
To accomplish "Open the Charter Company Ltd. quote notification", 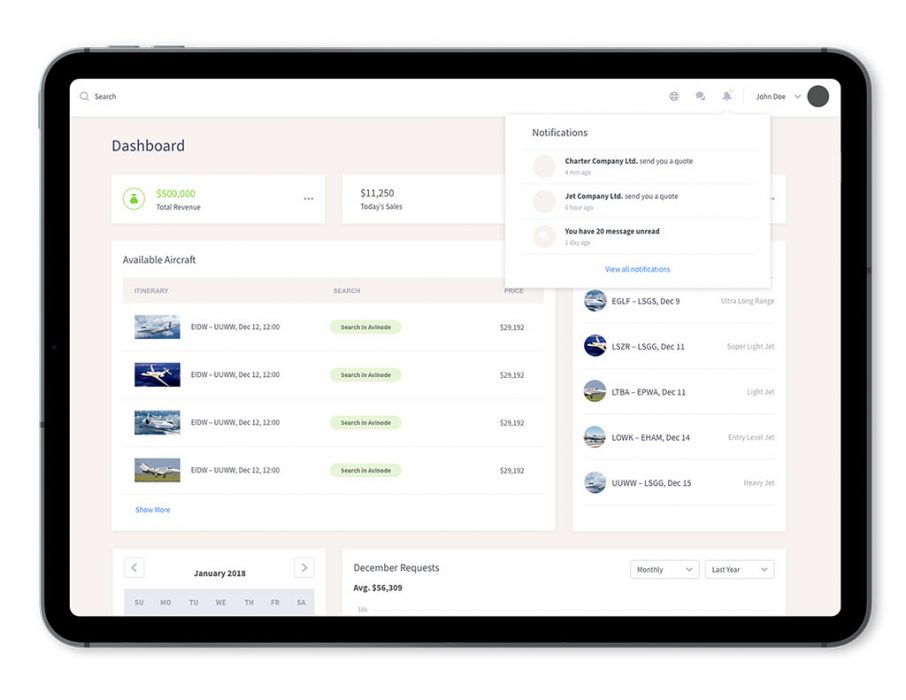I will pyautogui.click(x=628, y=161).
